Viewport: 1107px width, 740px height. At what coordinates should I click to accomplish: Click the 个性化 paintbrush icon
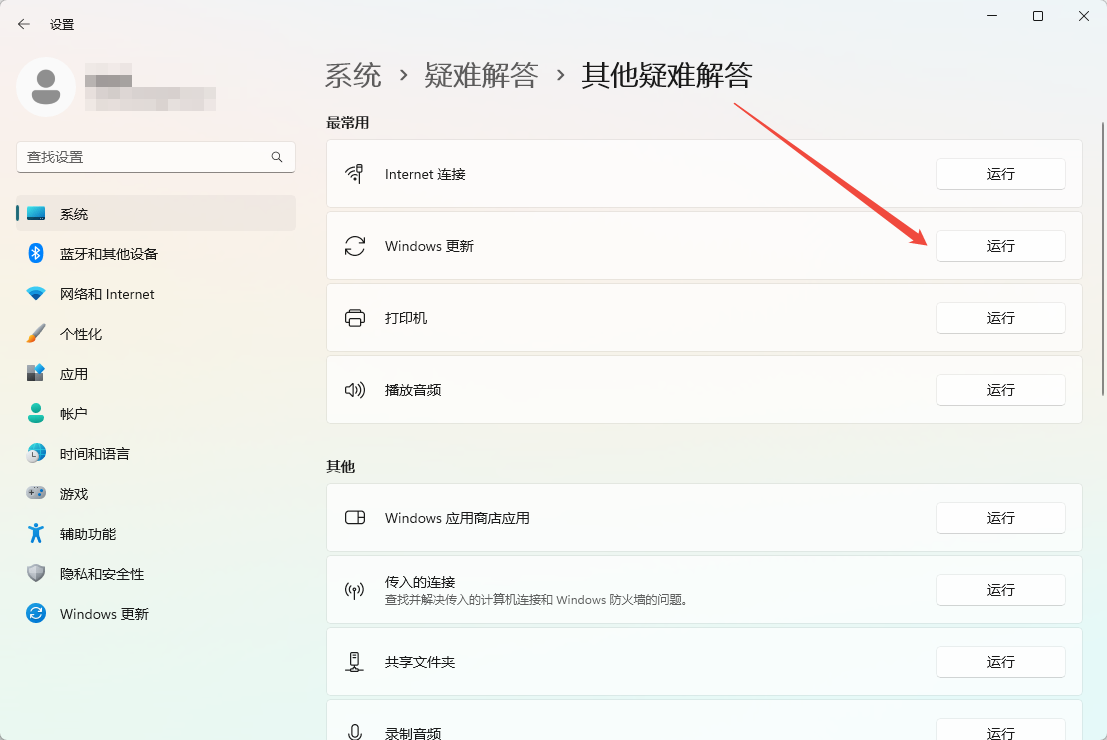(36, 333)
